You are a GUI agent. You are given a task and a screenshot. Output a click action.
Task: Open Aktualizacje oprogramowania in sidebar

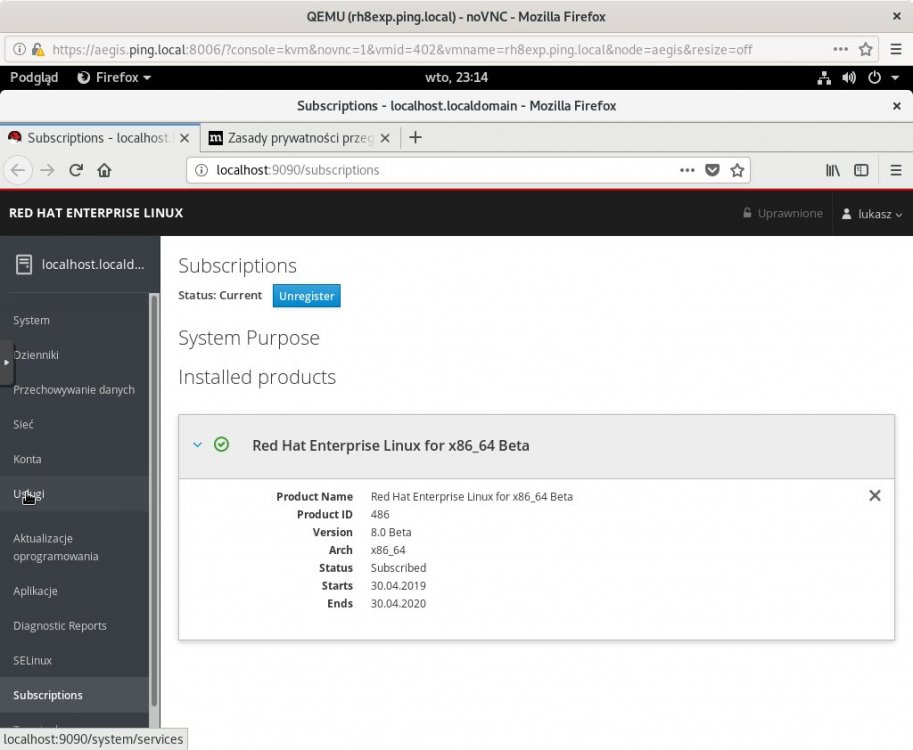(x=56, y=547)
